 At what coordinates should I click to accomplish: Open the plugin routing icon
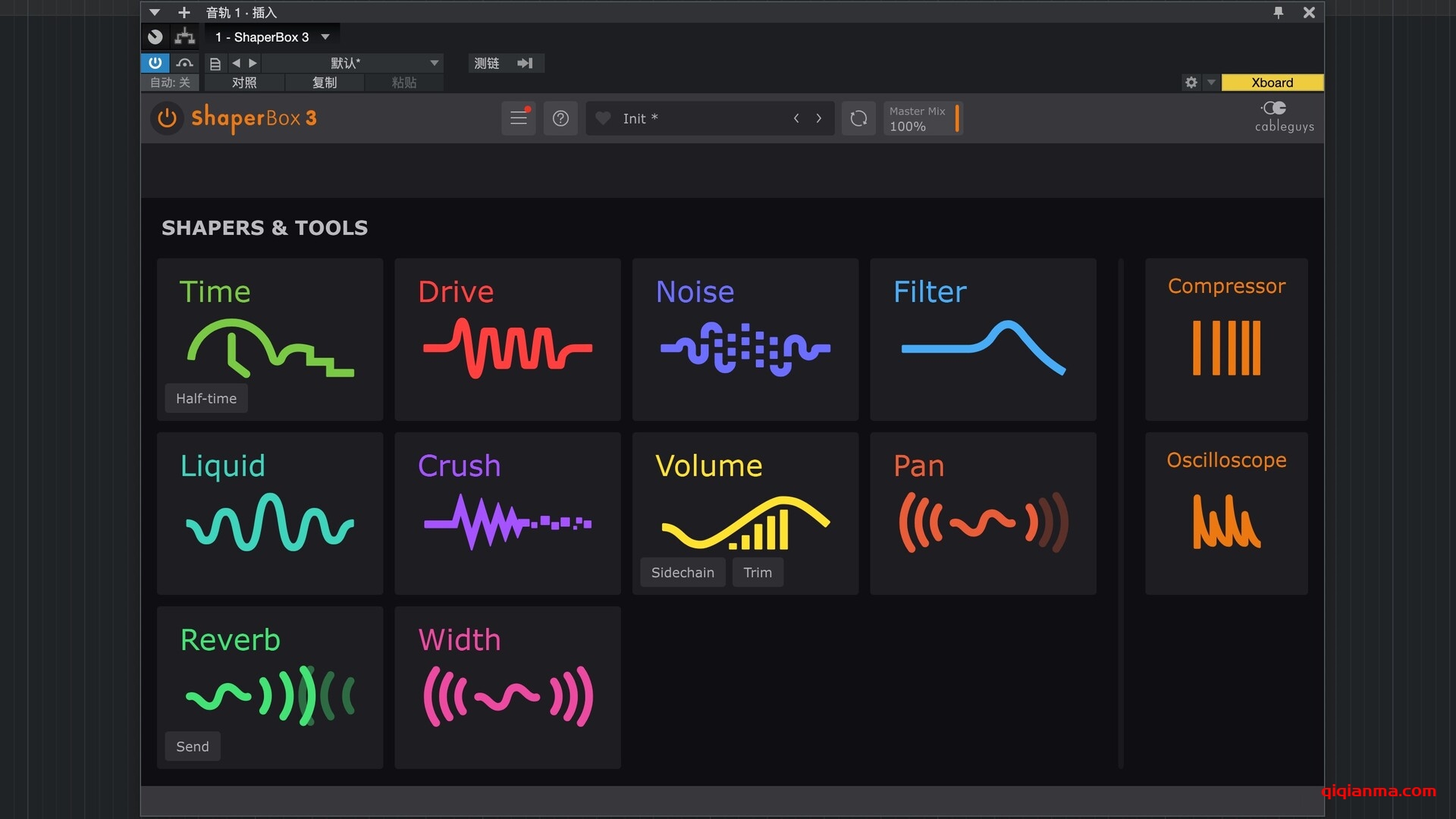184,36
